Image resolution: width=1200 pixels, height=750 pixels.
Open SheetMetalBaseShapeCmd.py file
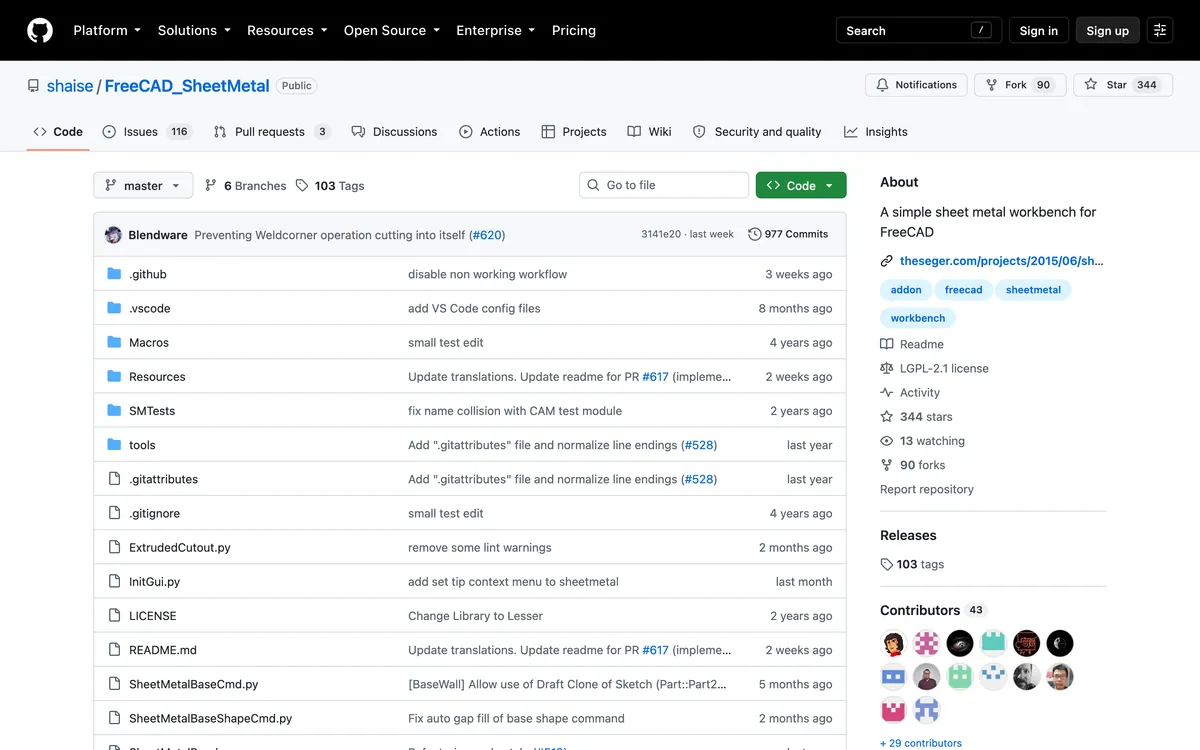pos(210,718)
